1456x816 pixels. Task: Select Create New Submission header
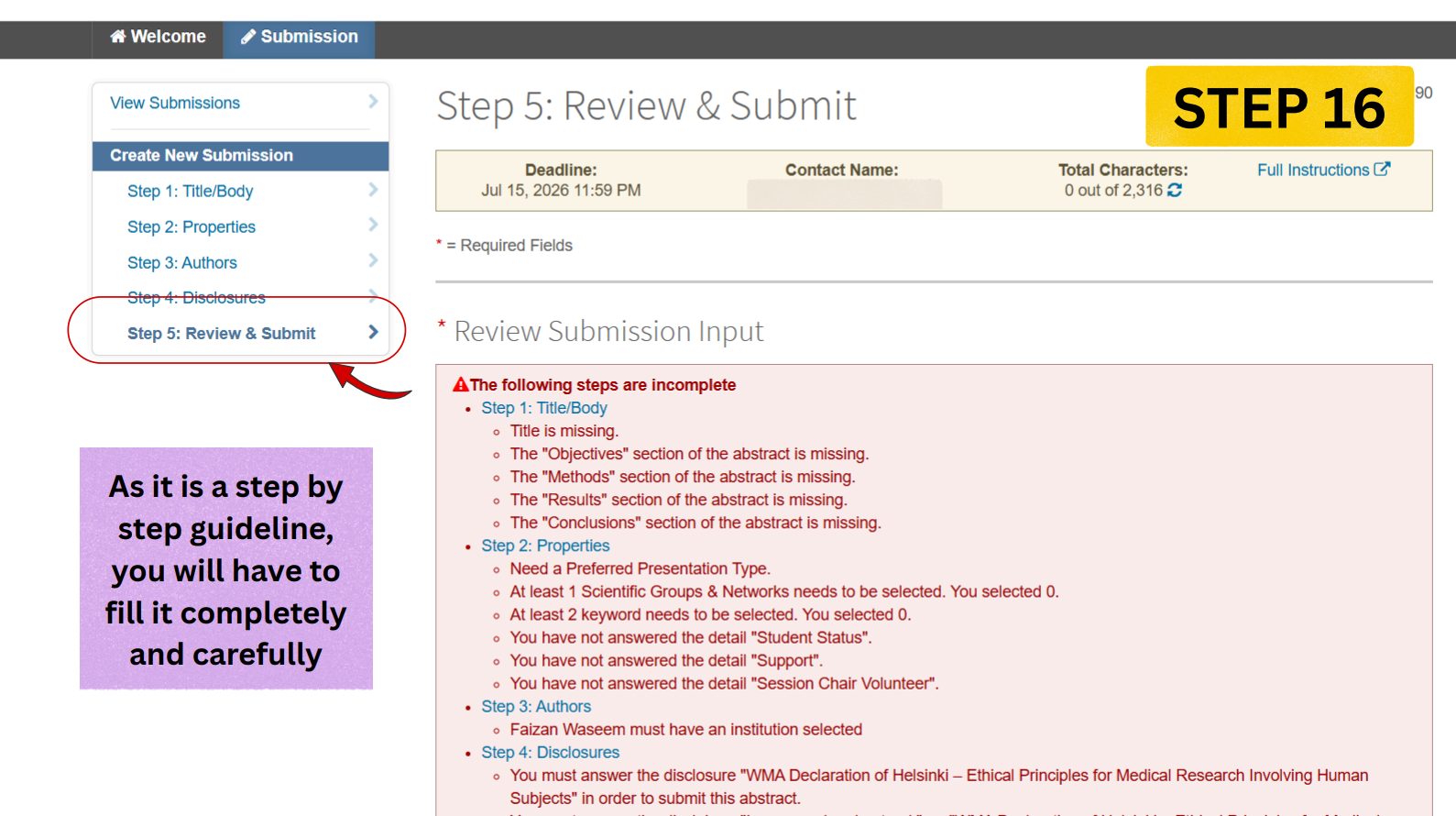(x=240, y=156)
